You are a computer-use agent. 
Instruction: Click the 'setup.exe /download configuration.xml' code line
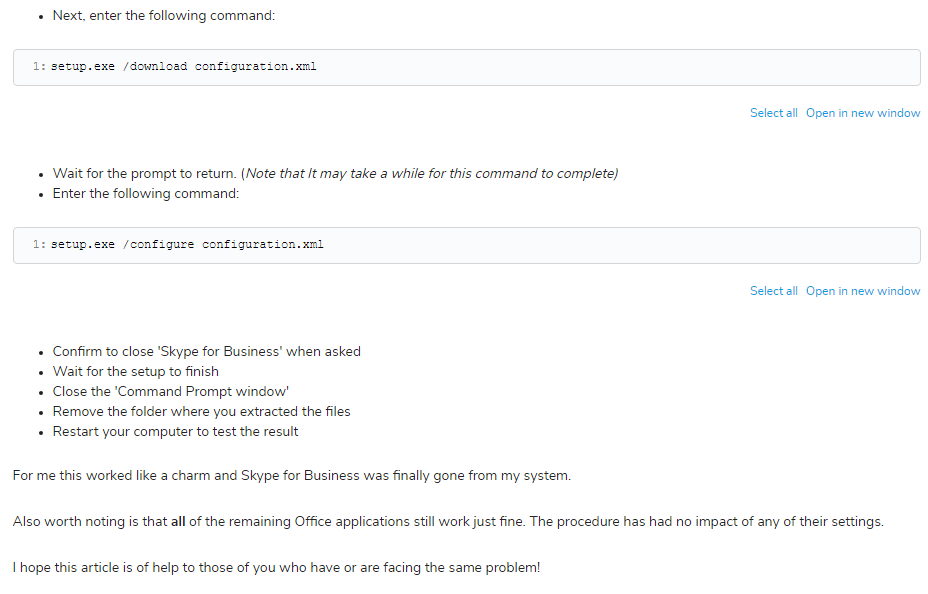(183, 66)
